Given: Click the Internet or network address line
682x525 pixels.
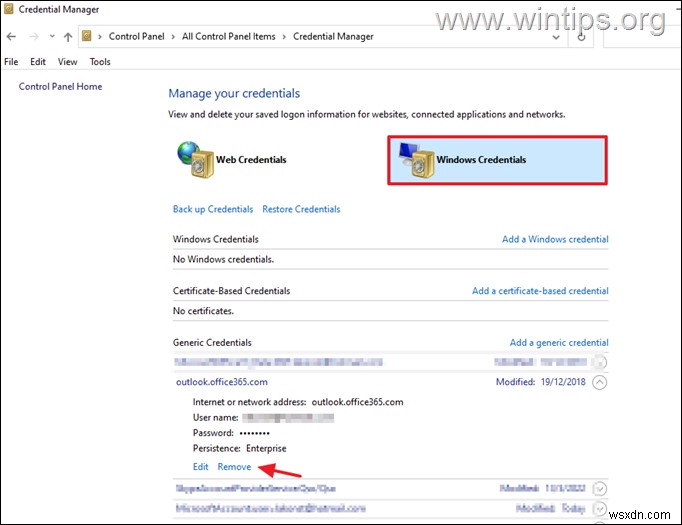Looking at the screenshot, I should (298, 402).
